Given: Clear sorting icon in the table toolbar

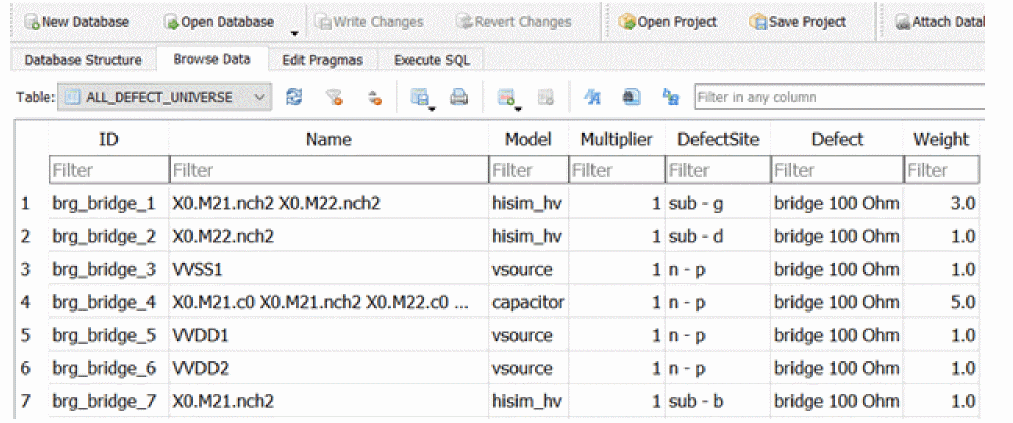Looking at the screenshot, I should (x=375, y=97).
